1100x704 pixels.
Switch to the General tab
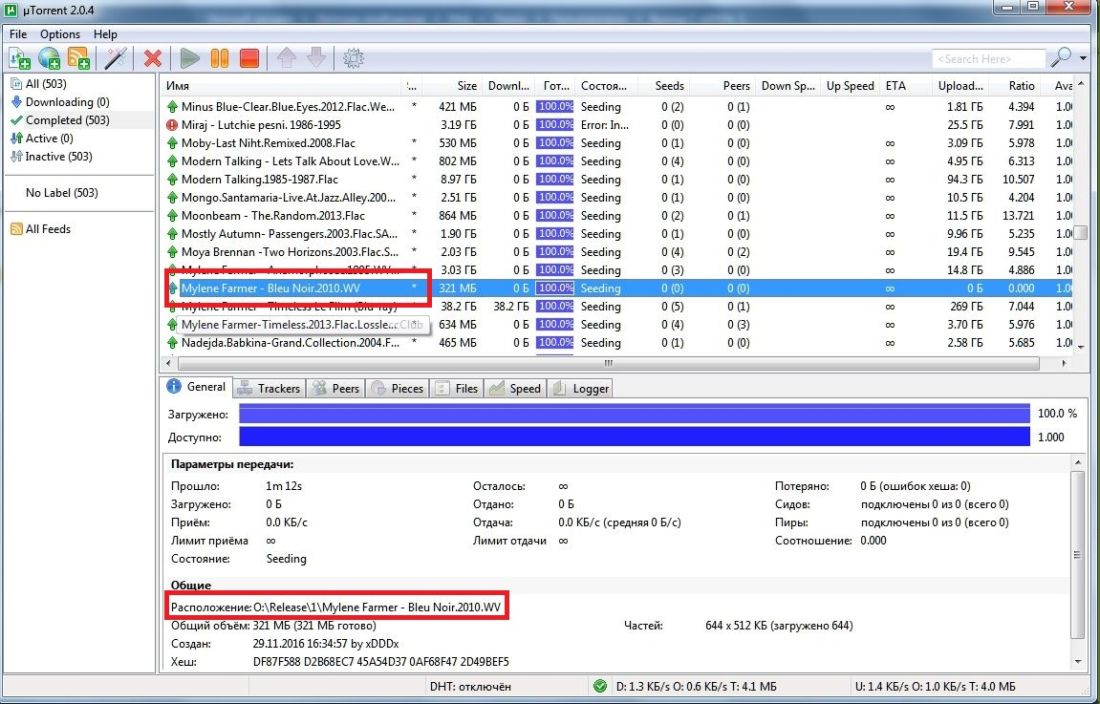pyautogui.click(x=196, y=387)
